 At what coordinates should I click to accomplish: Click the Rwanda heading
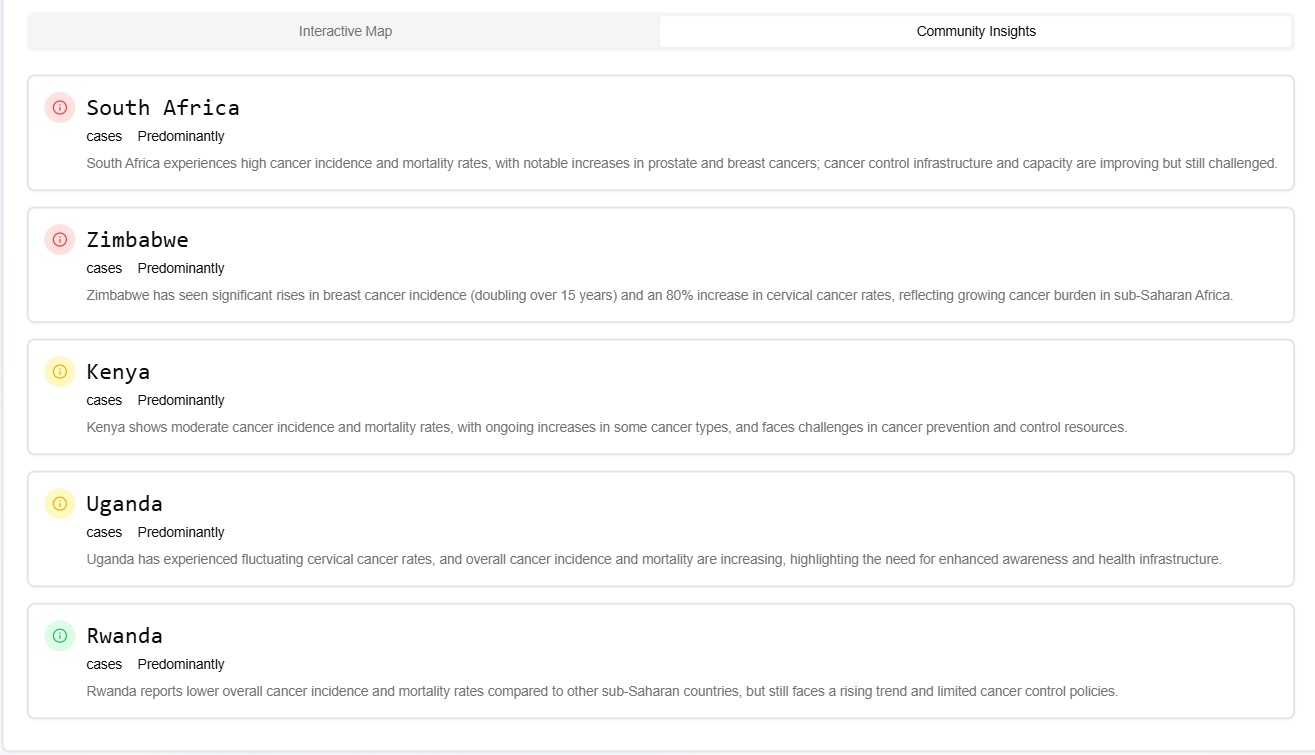124,635
